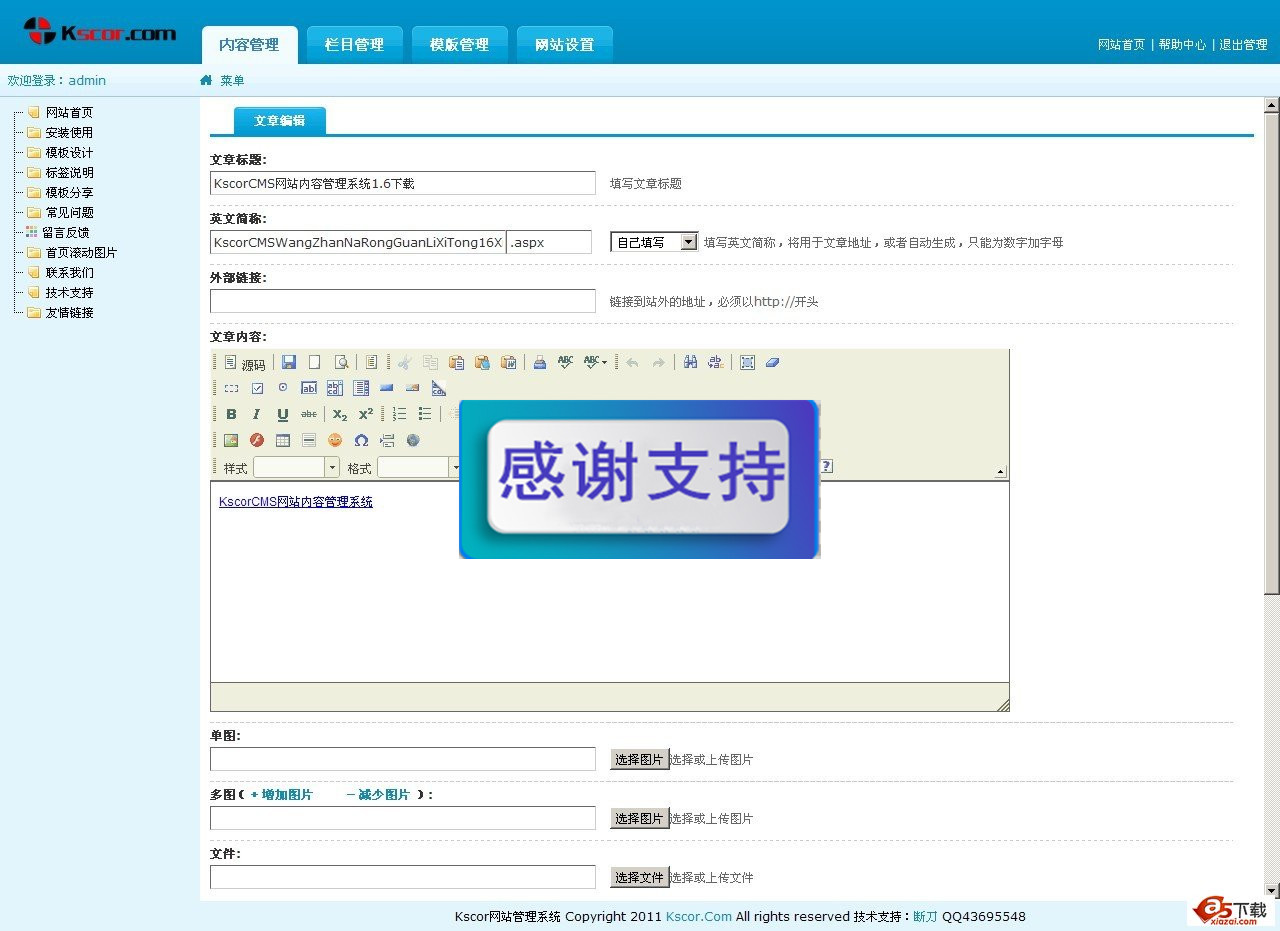Click Paste from Word icon
Viewport: 1280px width, 931px height.
coord(508,362)
